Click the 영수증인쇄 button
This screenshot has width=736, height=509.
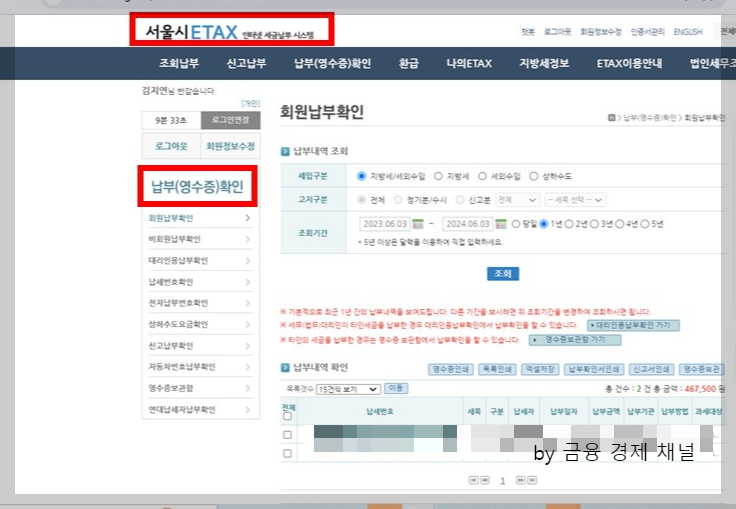coord(451,370)
